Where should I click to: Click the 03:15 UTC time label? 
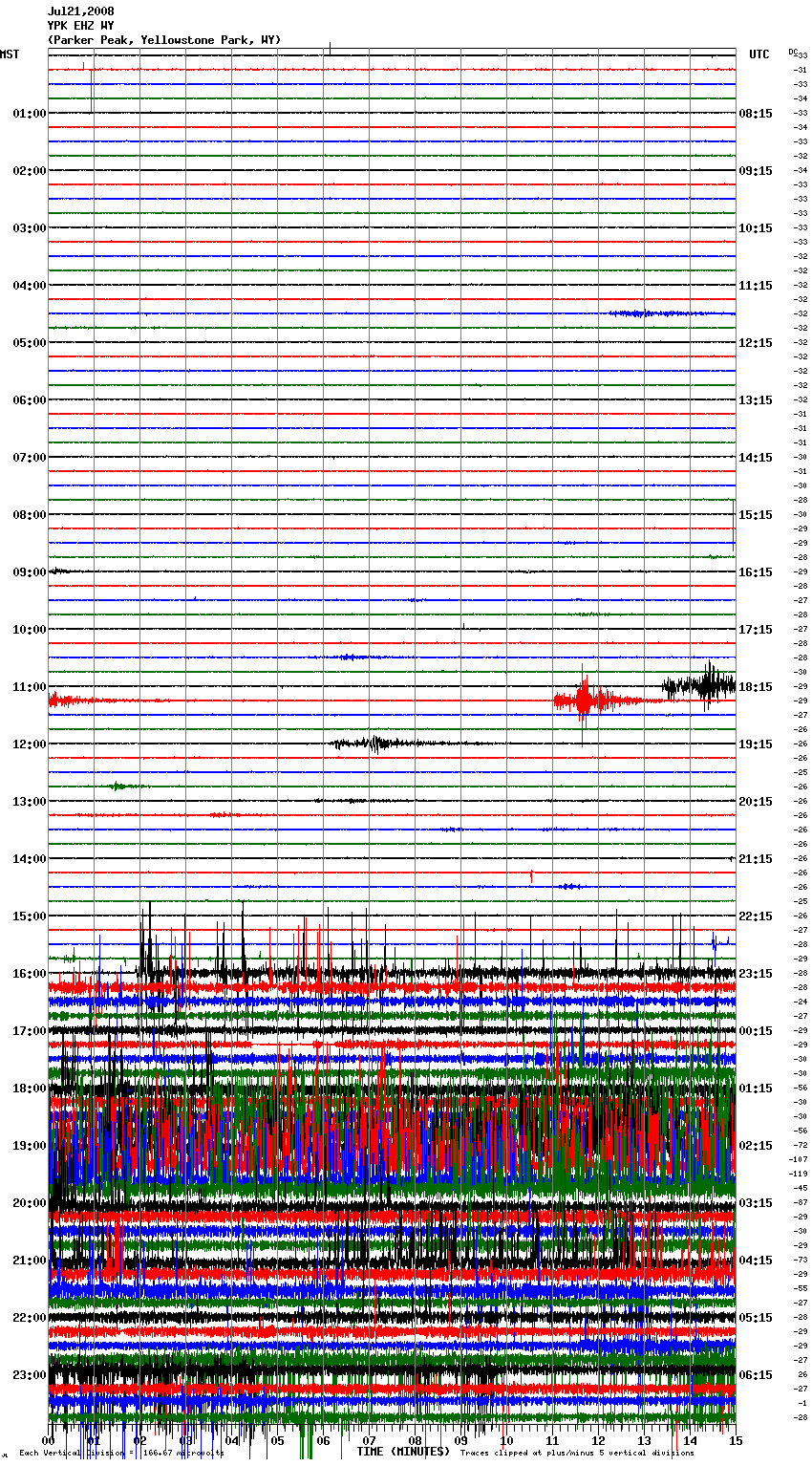(756, 1203)
